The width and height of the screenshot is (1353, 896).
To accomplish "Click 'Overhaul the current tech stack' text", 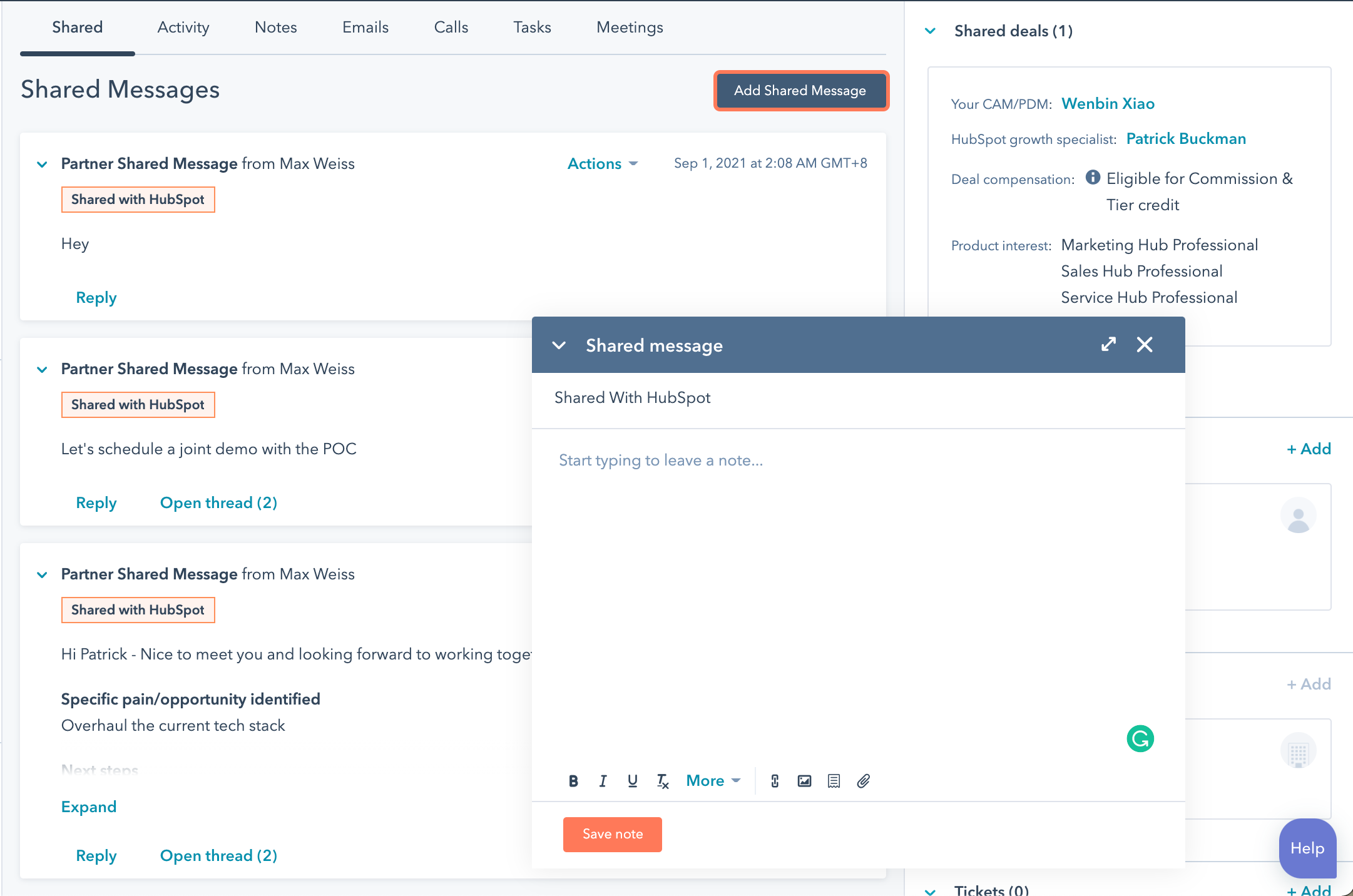I will tap(173, 726).
